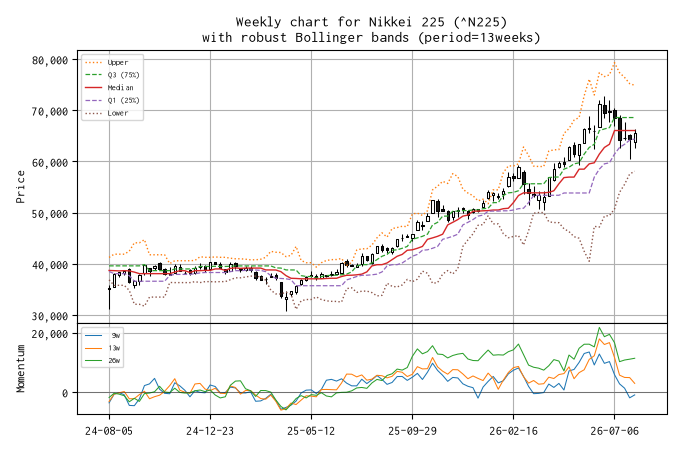Viewport: 680px width, 450px height.
Task: Click the 'Momentum' y-axis title
Action: pyautogui.click(x=20, y=368)
